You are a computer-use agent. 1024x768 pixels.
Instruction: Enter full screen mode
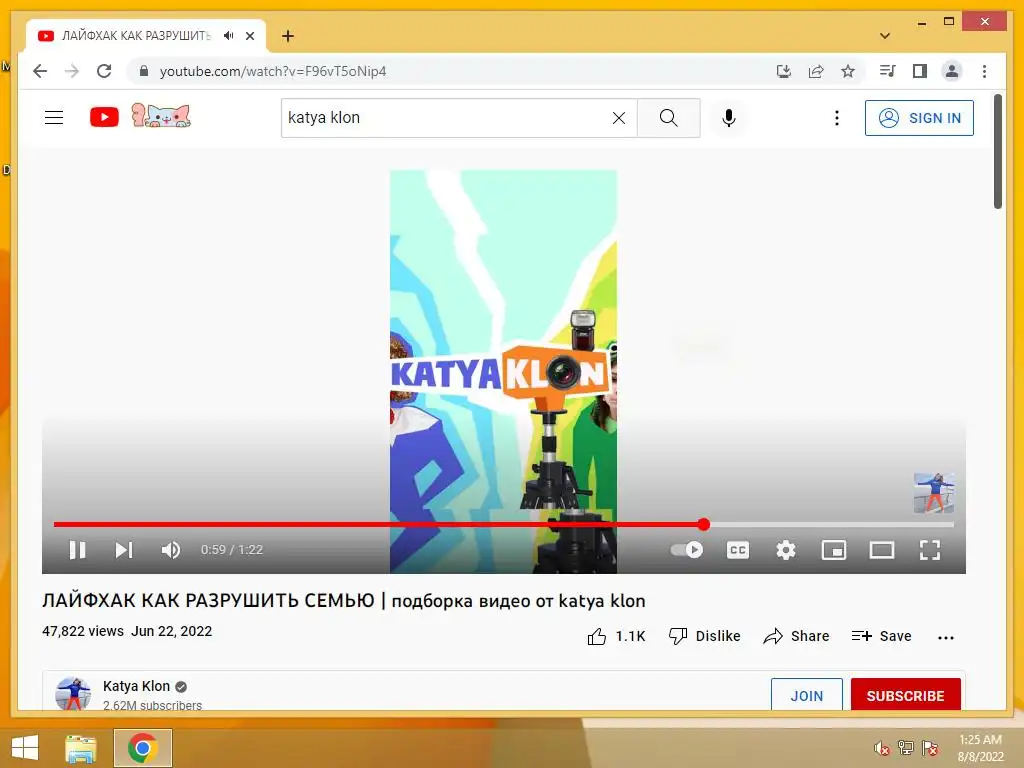point(930,550)
